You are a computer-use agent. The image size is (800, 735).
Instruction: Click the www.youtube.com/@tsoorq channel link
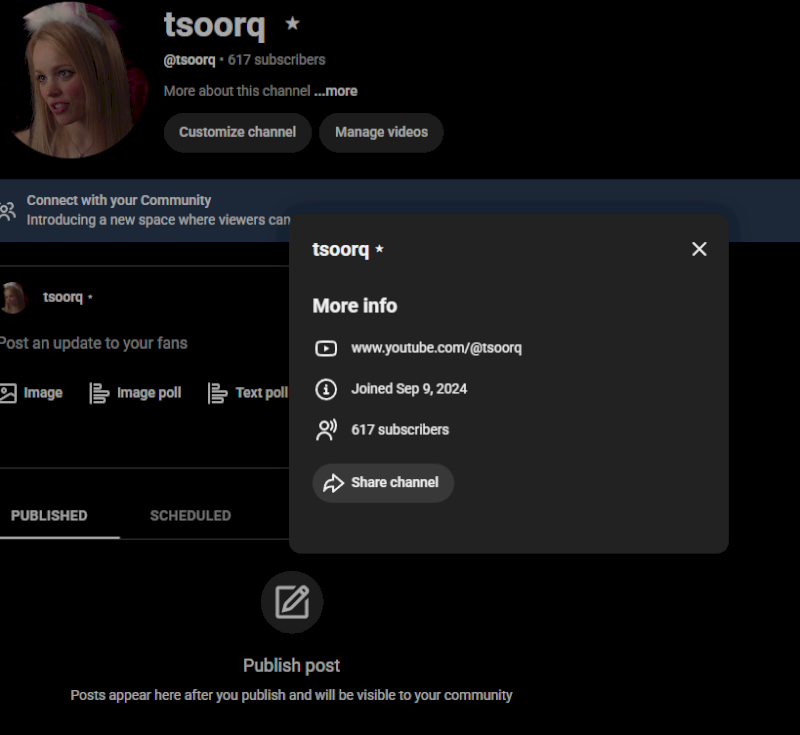point(436,348)
